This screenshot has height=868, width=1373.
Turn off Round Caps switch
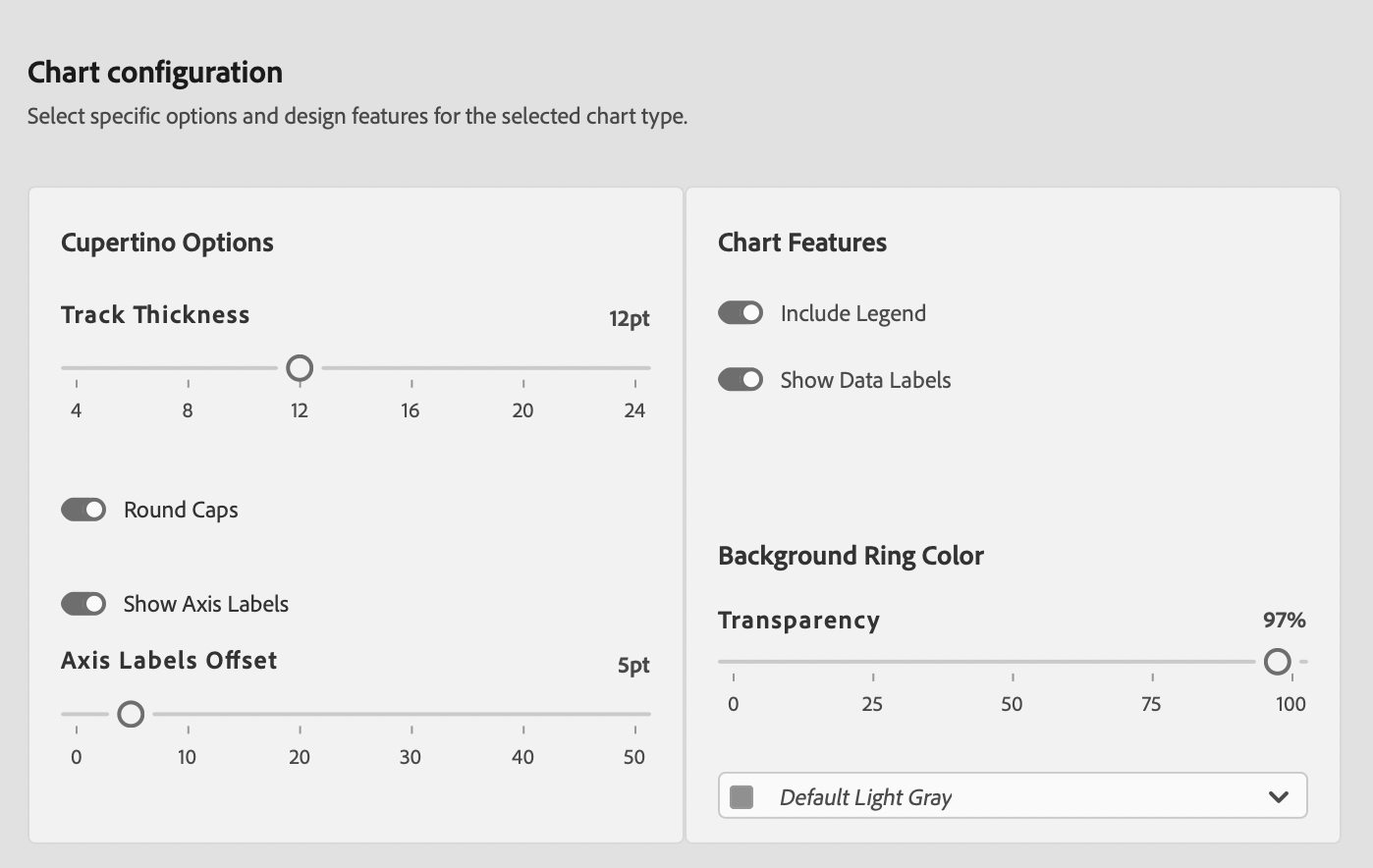[x=83, y=510]
